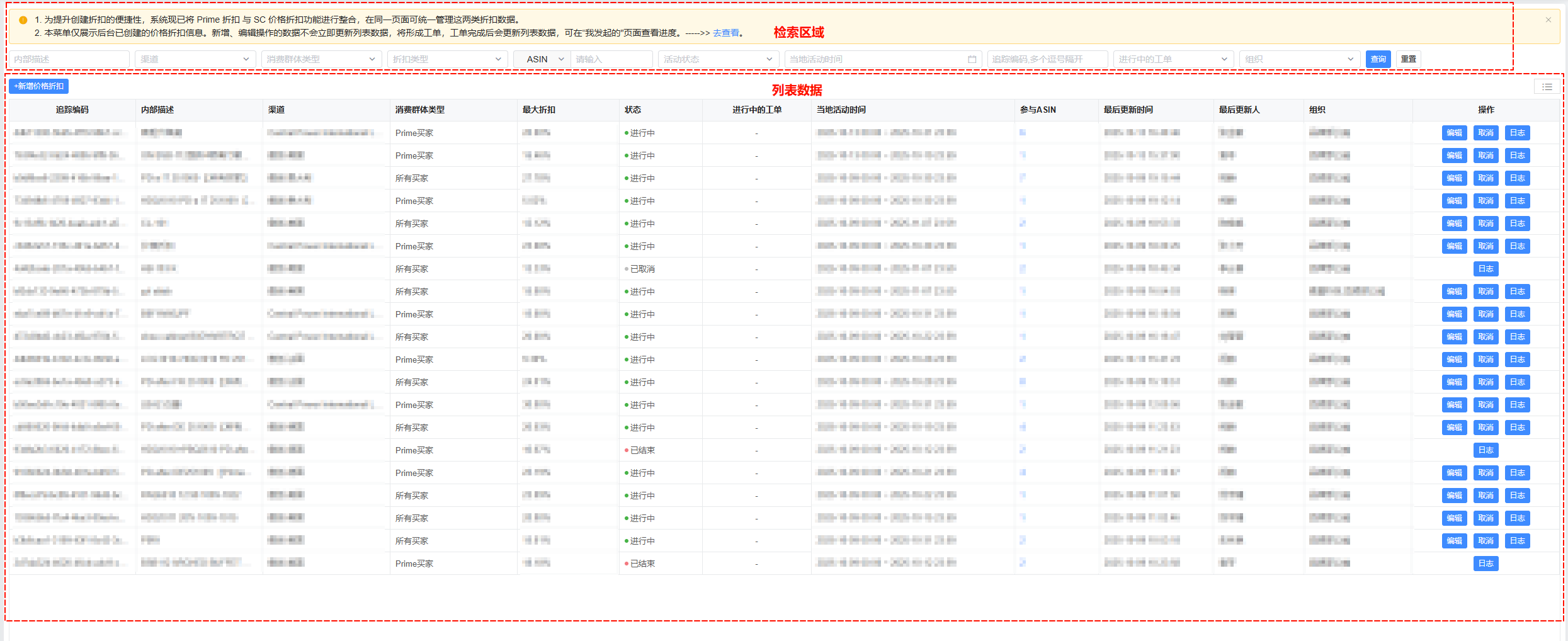
Task: Open the column settings list icon above the table
Action: pos(1547,87)
